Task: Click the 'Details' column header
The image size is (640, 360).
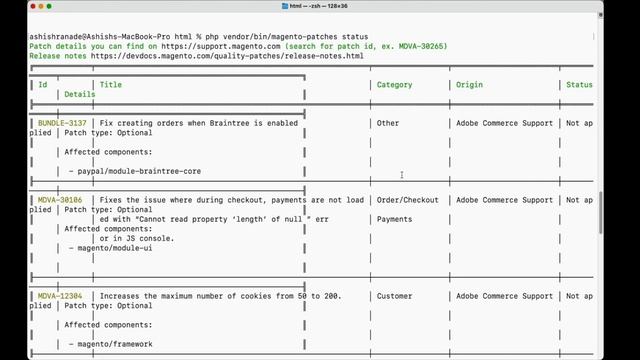Action: pos(80,94)
